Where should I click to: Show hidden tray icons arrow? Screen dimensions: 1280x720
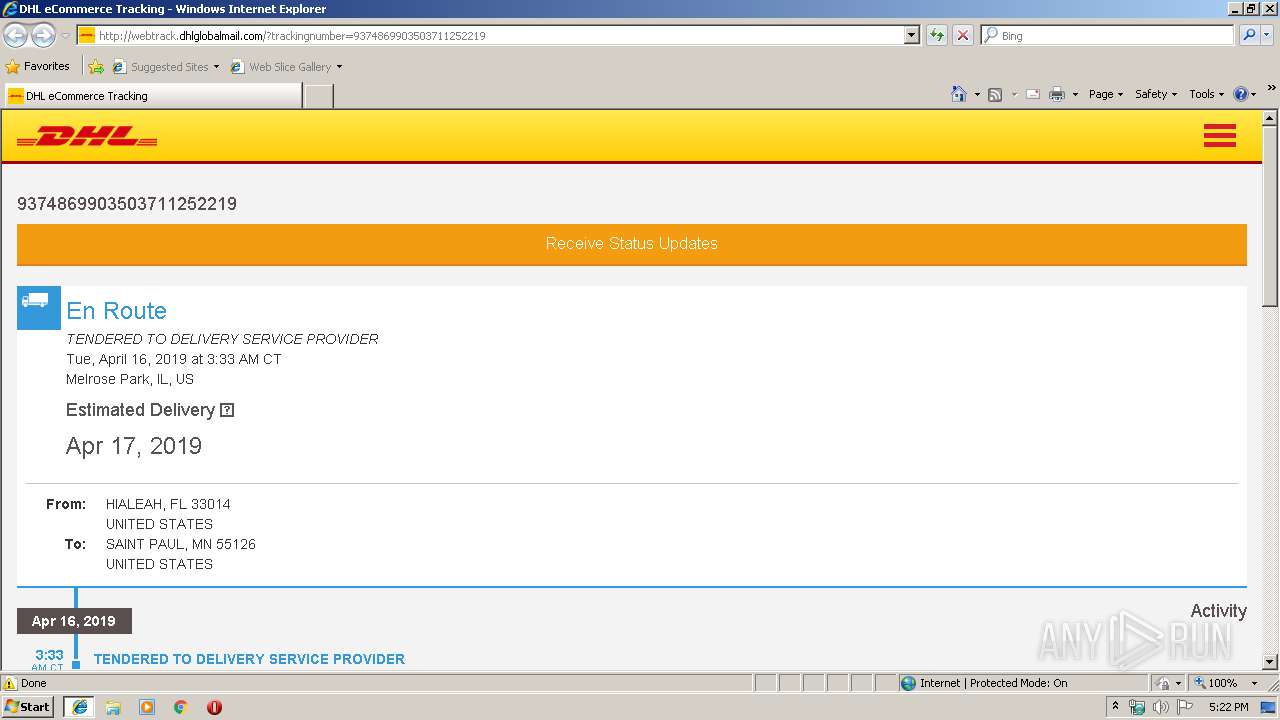pos(1115,707)
